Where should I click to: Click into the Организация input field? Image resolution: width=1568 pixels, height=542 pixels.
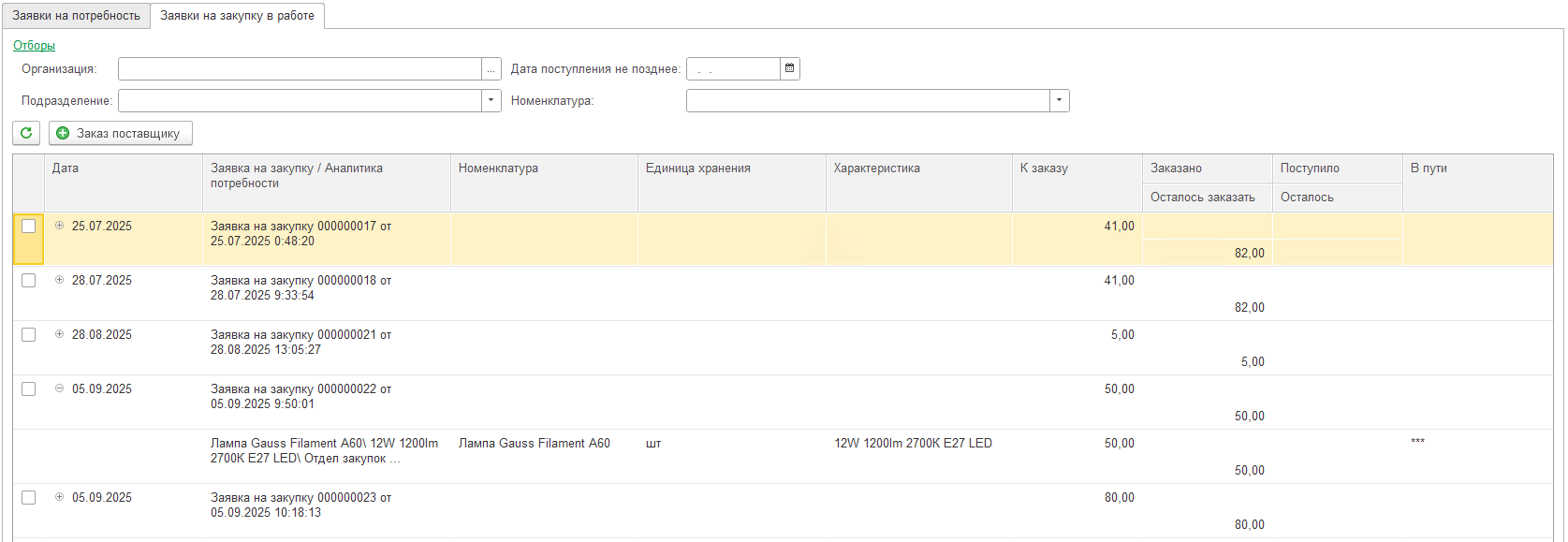point(300,69)
